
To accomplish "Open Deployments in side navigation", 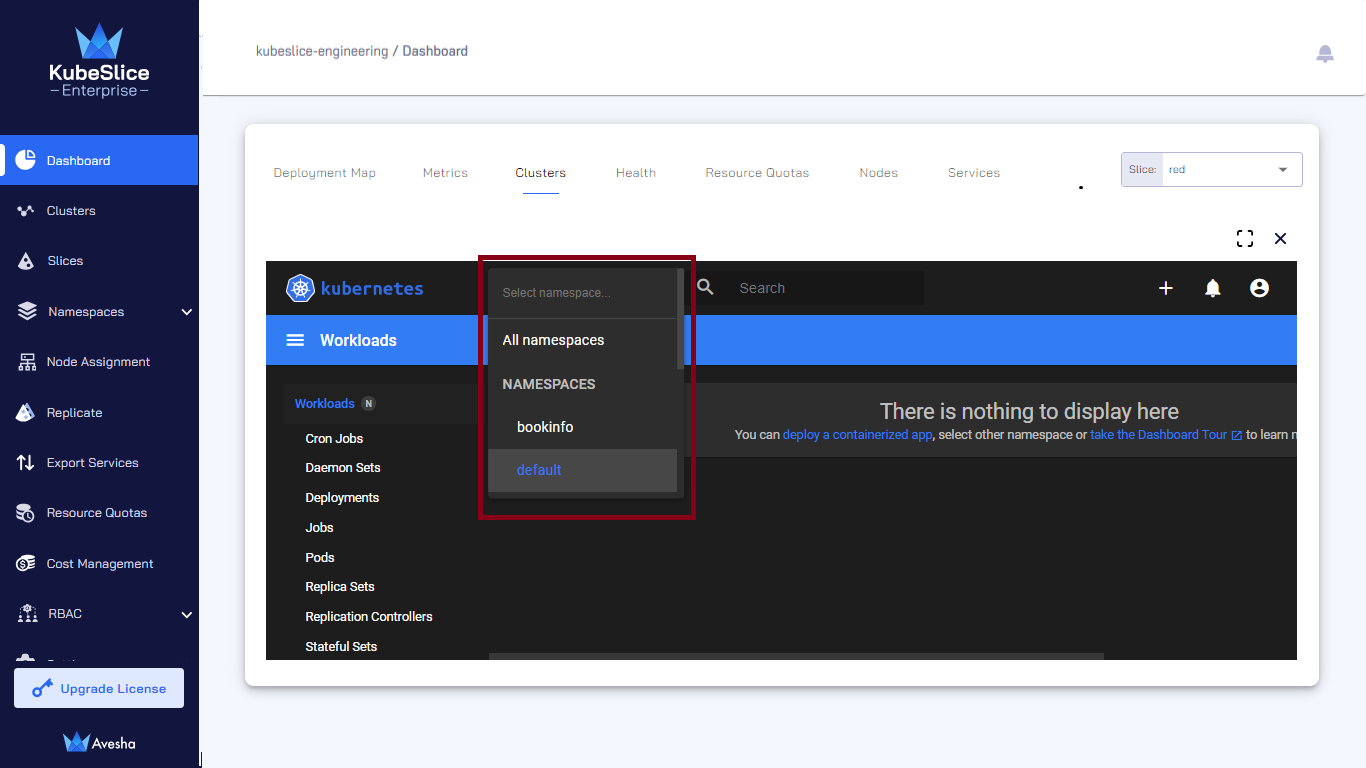I will [x=342, y=498].
